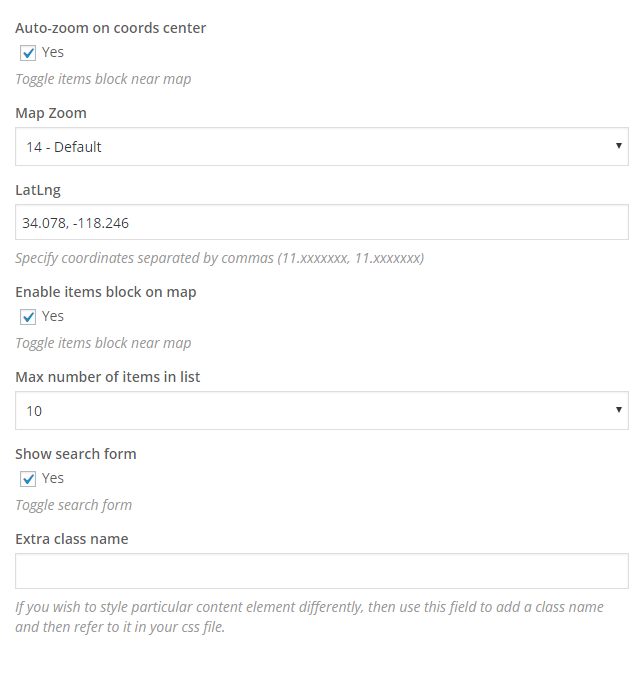Image resolution: width=644 pixels, height=676 pixels.
Task: Click the Specify coordinates hint text
Action: point(219,258)
